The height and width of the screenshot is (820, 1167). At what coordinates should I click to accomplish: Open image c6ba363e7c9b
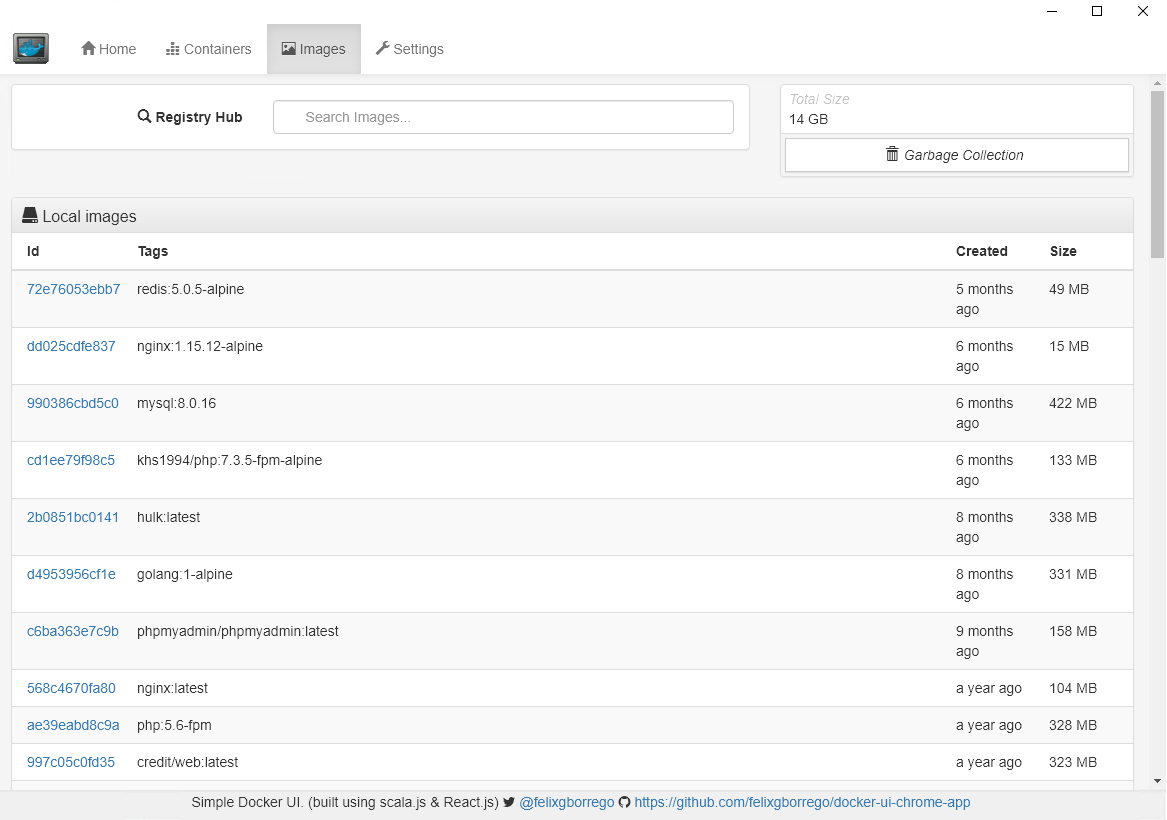(x=72, y=632)
